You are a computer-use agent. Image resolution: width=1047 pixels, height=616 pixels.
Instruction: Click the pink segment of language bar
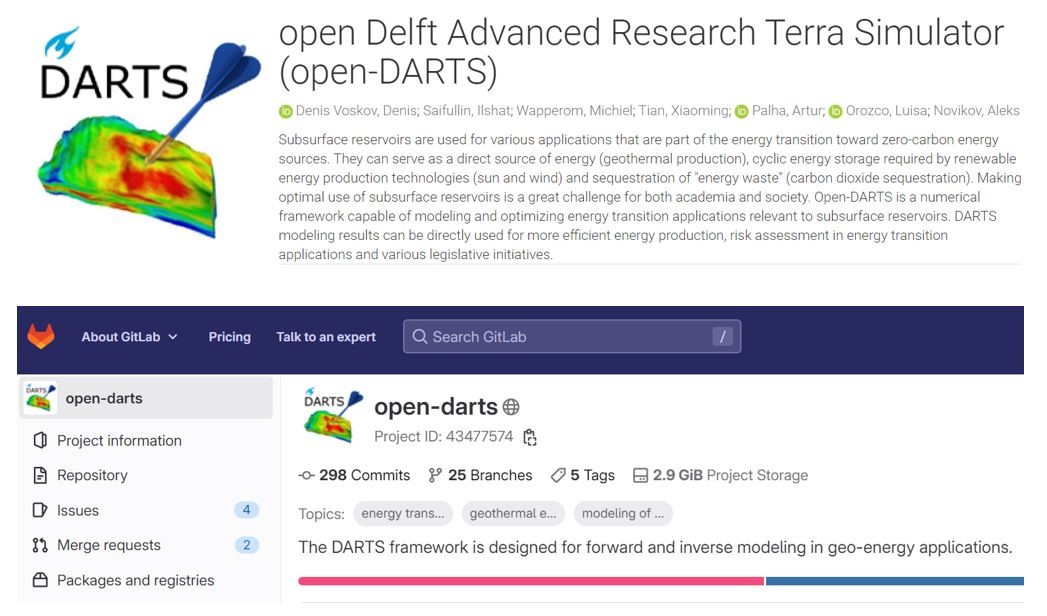530,581
